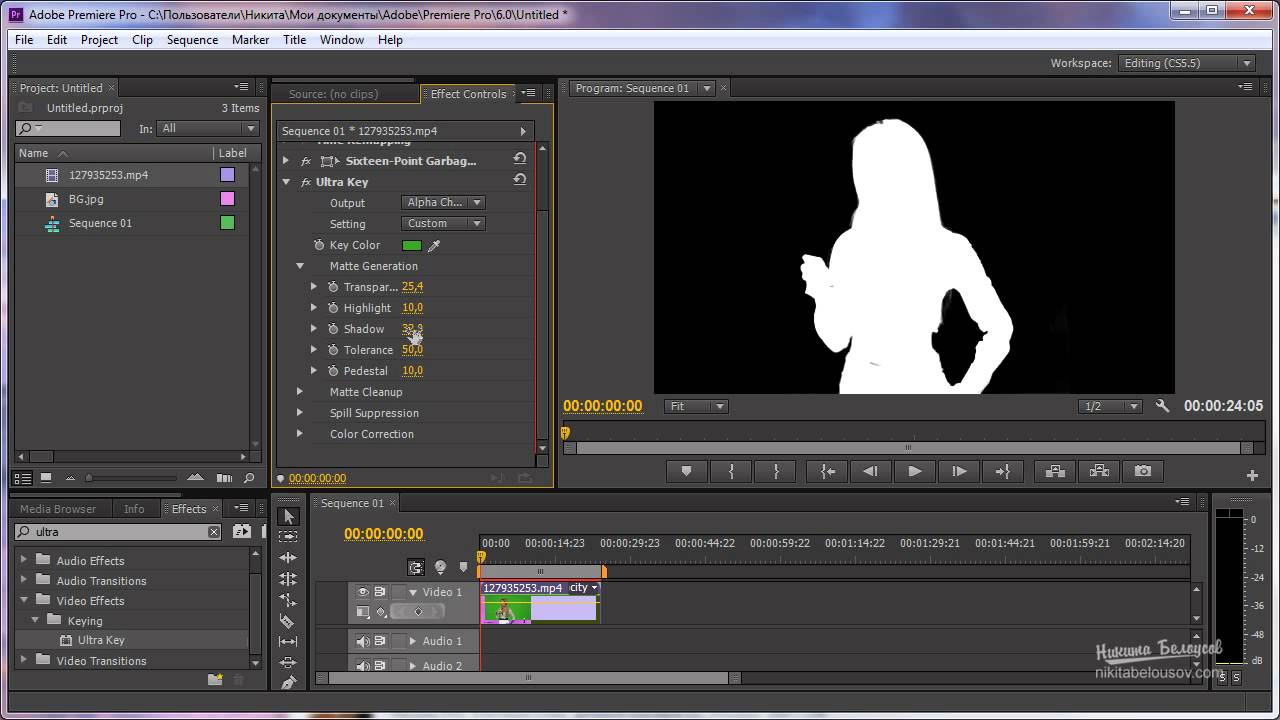Toggle Video 1 track output eye
This screenshot has width=1280, height=720.
click(363, 592)
